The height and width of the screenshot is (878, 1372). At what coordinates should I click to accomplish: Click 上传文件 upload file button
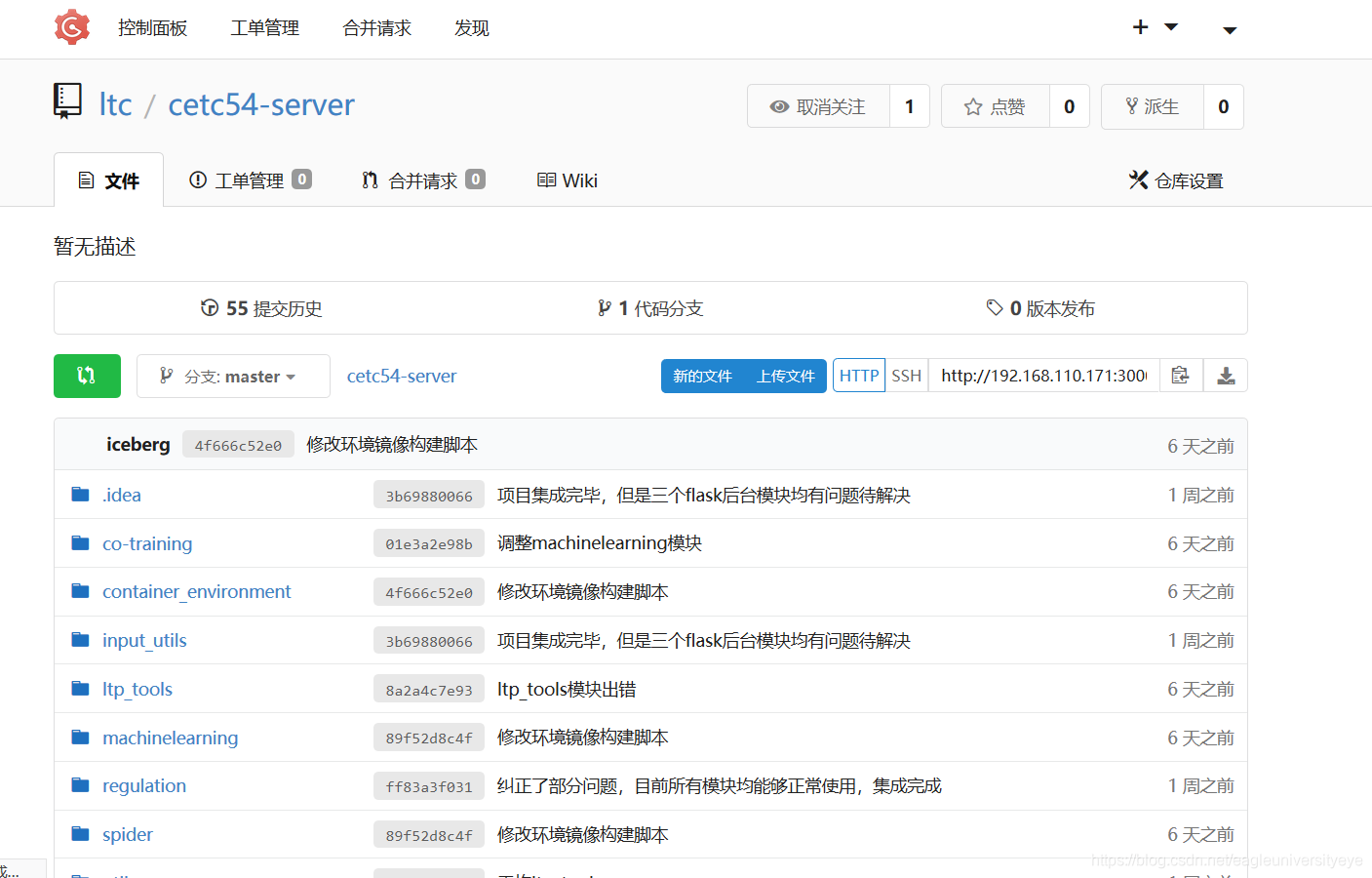click(x=786, y=376)
